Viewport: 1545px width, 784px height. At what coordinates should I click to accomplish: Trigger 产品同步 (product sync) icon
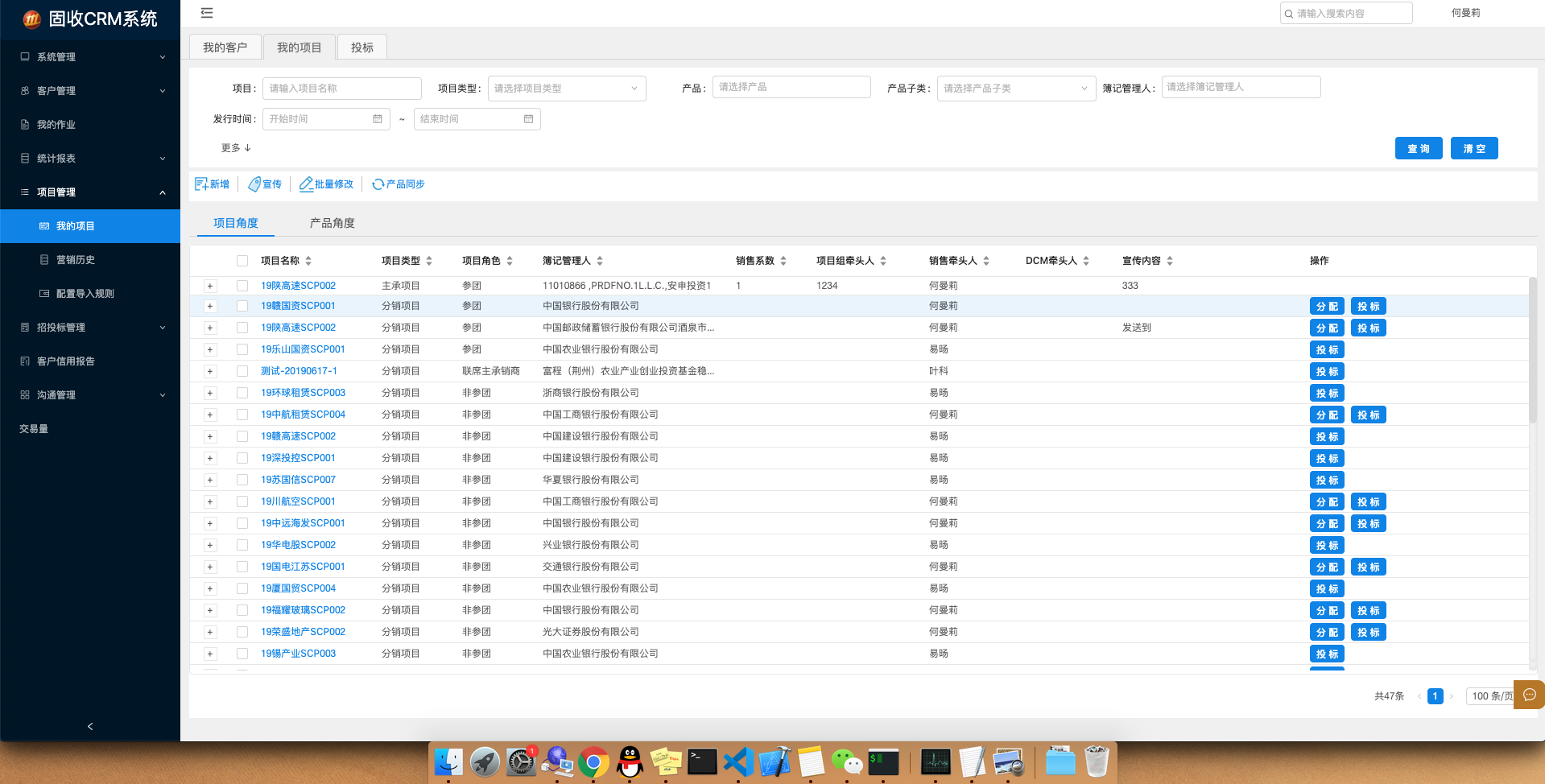coord(398,184)
